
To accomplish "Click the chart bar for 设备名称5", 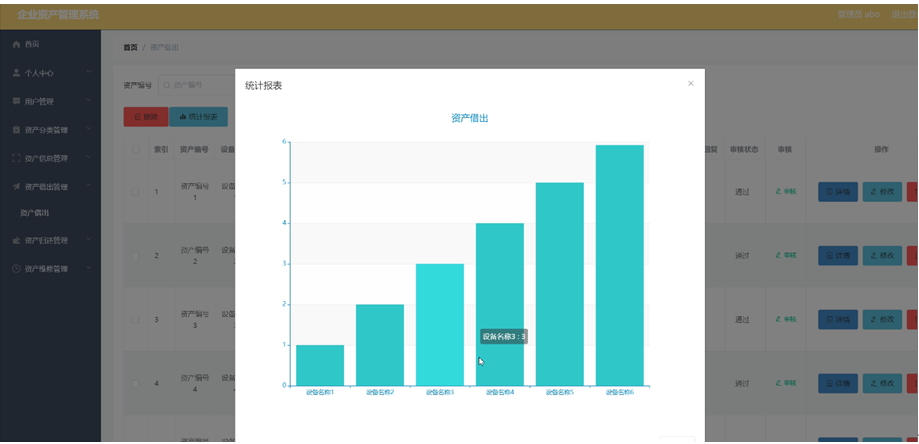I will tap(560, 284).
